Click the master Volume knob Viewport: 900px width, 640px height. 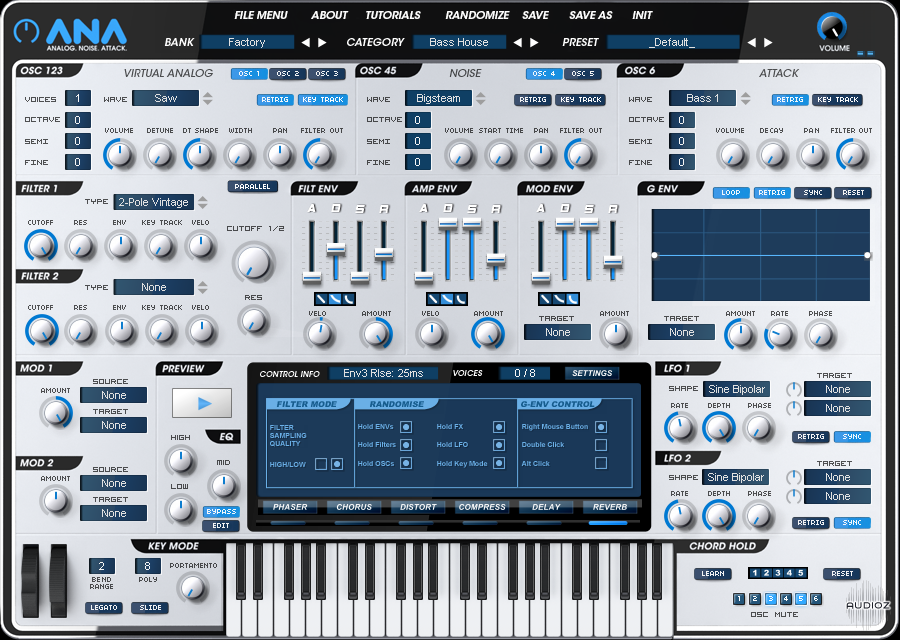tap(832, 27)
